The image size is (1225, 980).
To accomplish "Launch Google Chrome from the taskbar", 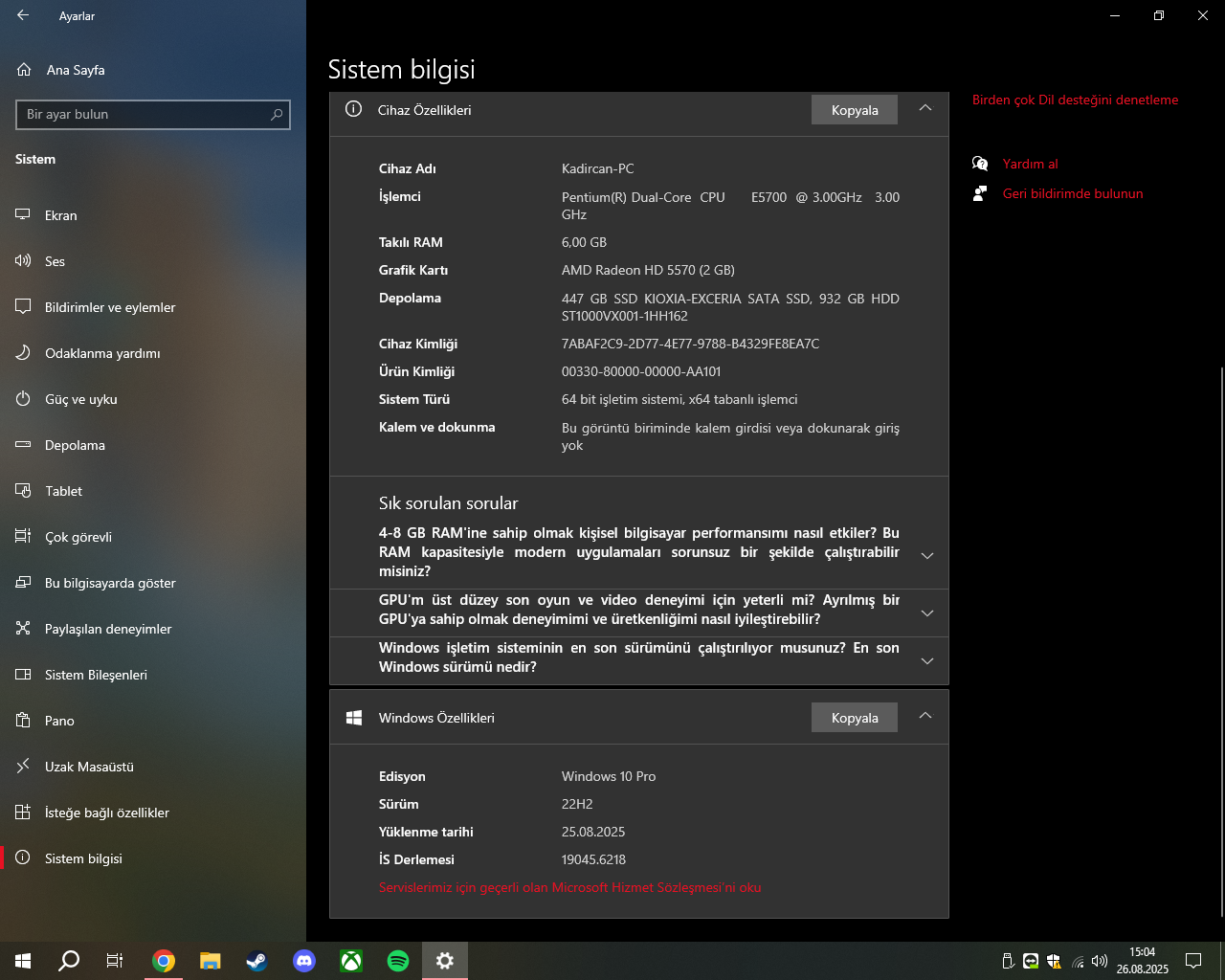I will 164,961.
